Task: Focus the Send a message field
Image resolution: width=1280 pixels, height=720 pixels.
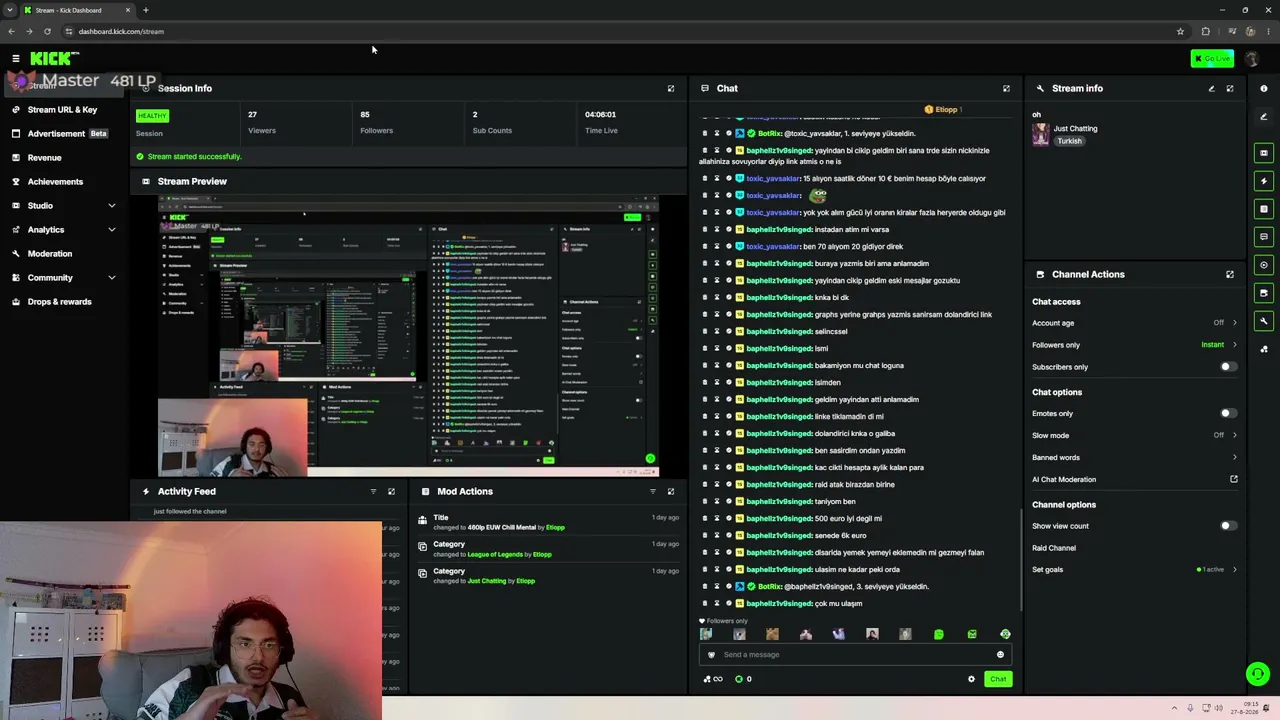Action: (855, 655)
